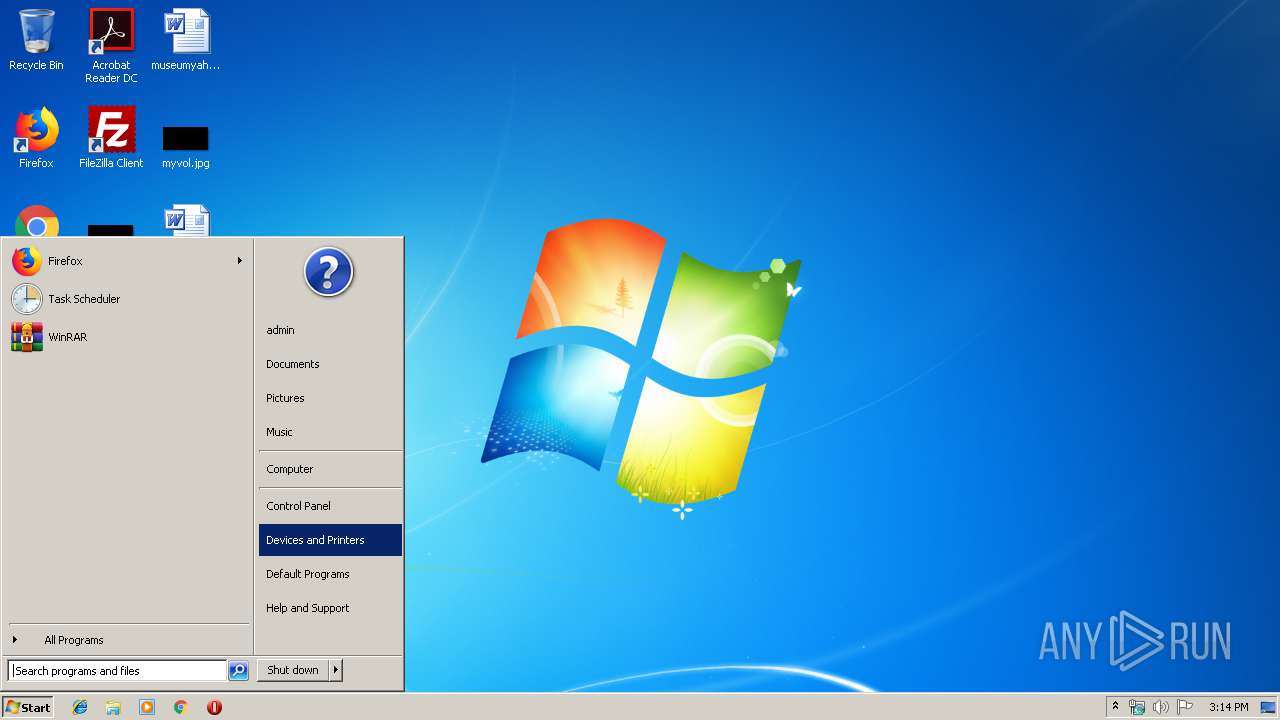Viewport: 1280px width, 720px height.
Task: Open Acrobat Reader DC desktop shortcut
Action: [111, 46]
